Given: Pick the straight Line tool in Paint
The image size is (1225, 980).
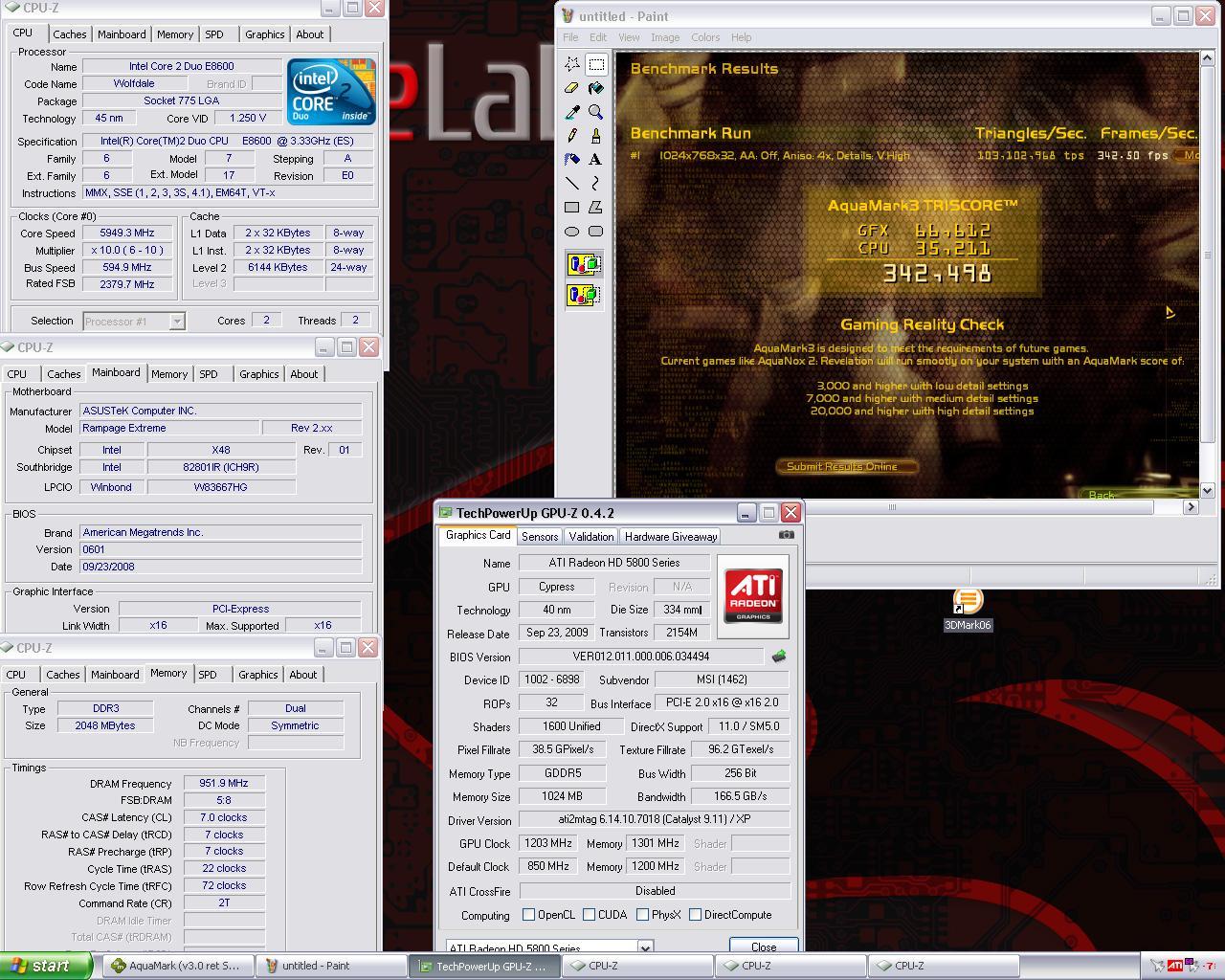Looking at the screenshot, I should click(x=572, y=183).
